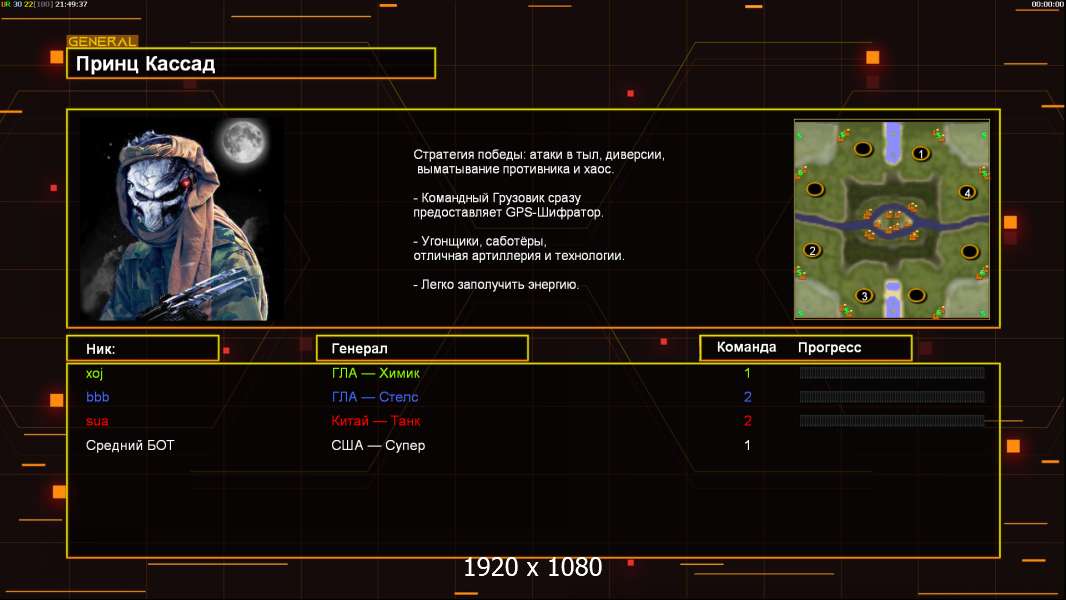Click team number in sua's row
1066x600 pixels.
click(747, 421)
